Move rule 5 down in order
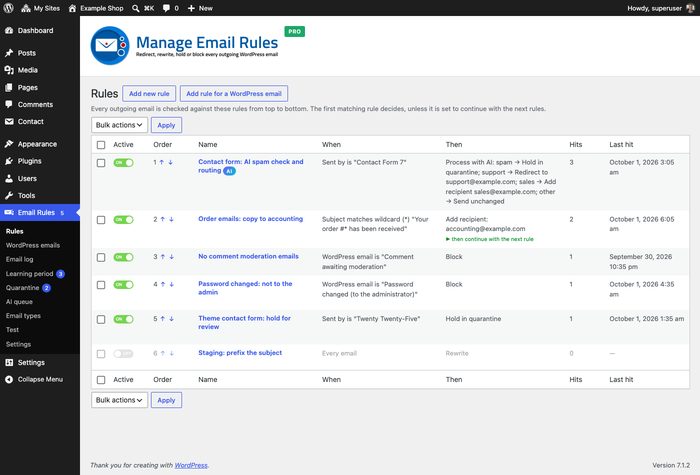The image size is (700, 475). click(171, 319)
